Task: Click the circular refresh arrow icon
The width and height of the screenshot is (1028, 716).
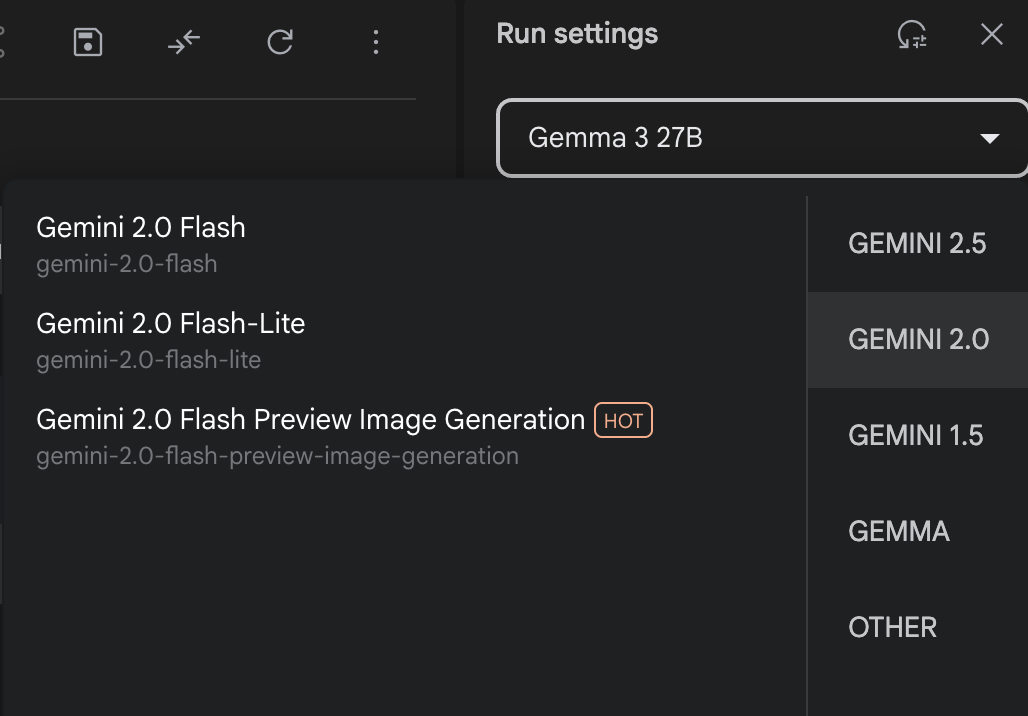Action: tap(280, 43)
